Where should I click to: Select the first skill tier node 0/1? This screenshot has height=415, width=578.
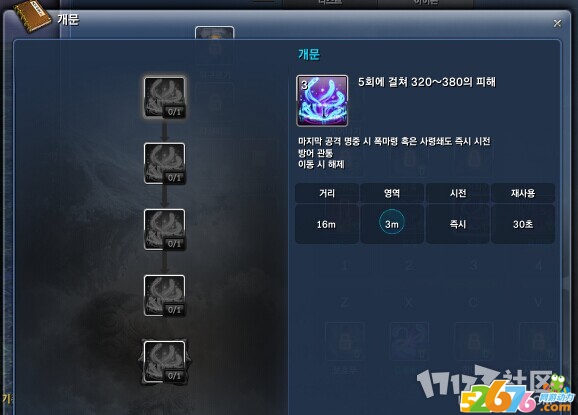pos(164,98)
